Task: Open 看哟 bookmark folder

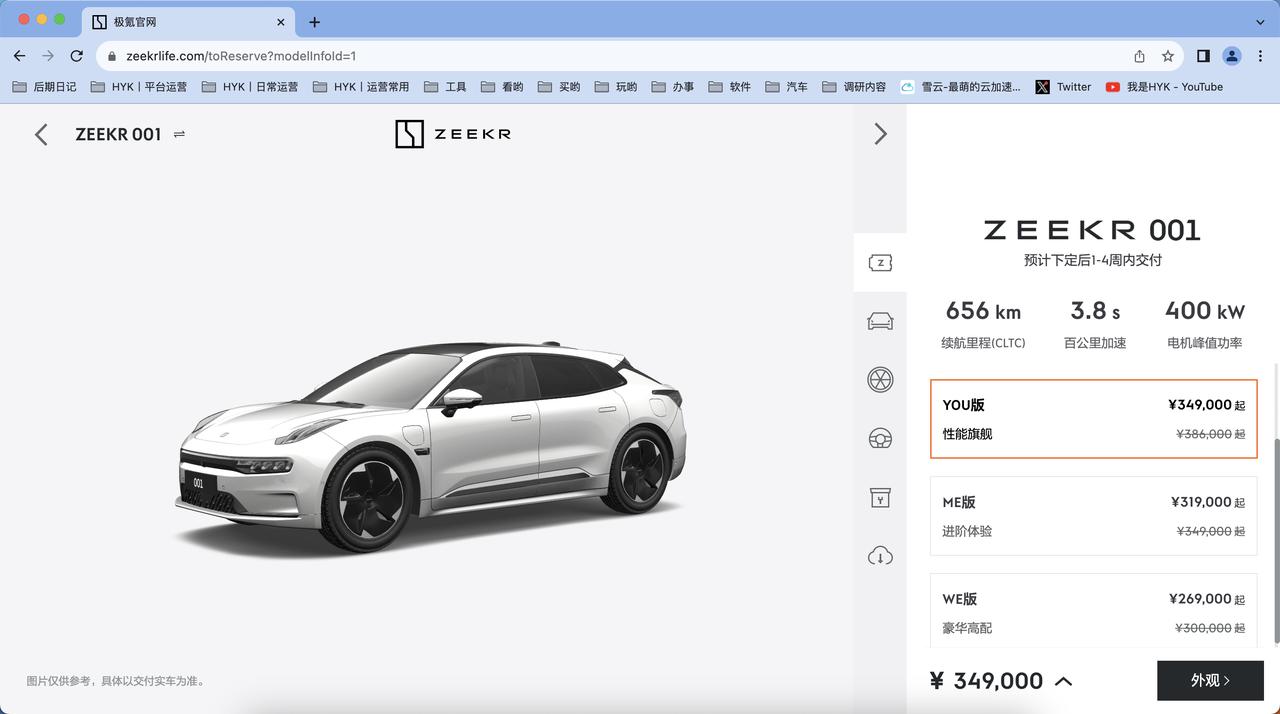Action: pos(502,87)
